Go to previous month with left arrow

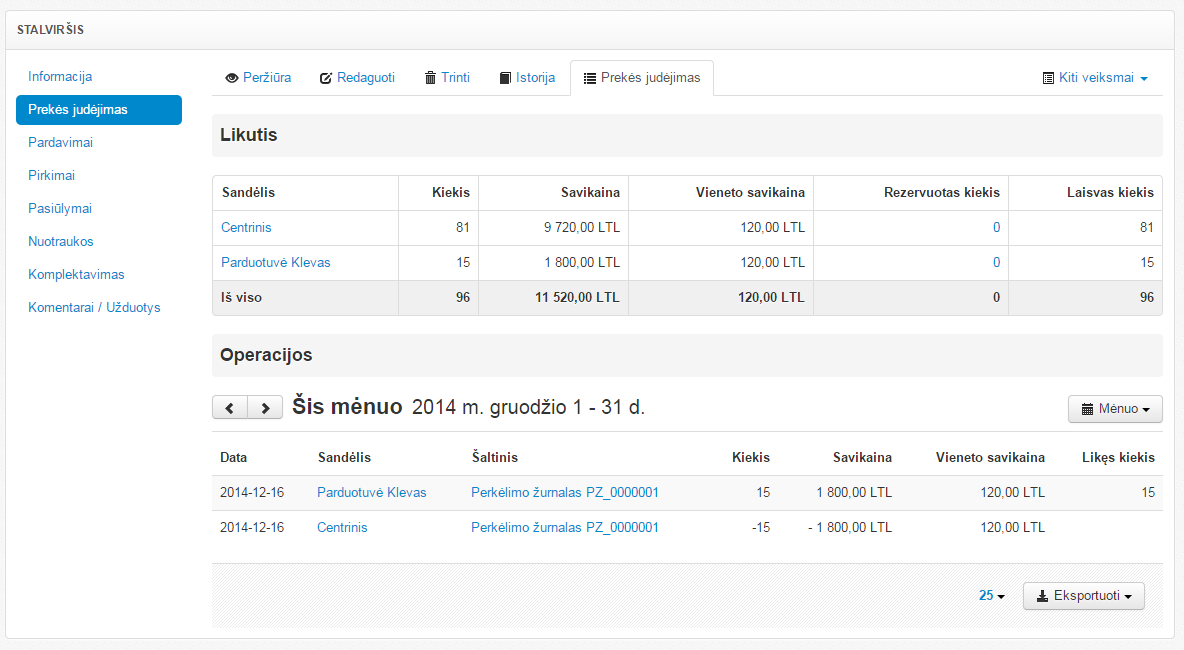pos(230,408)
